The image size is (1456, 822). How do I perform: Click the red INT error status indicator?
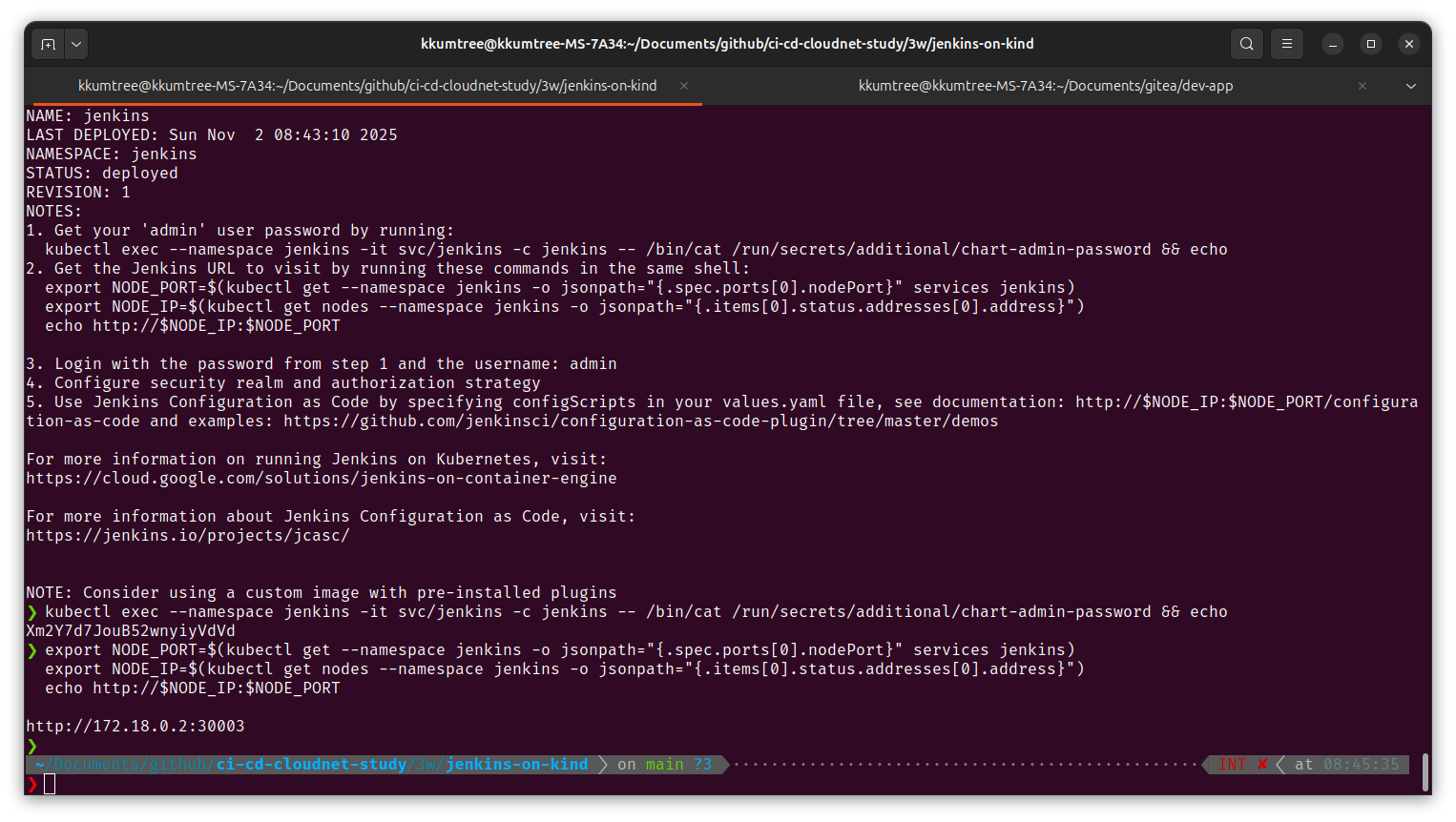pos(1243,765)
